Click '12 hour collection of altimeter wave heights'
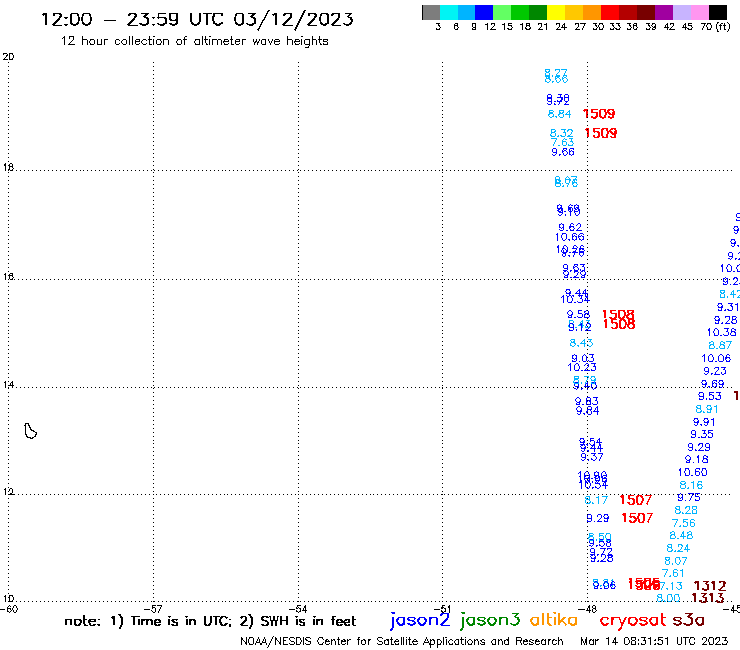Image resolution: width=740 pixels, height=650 pixels. coord(194,41)
